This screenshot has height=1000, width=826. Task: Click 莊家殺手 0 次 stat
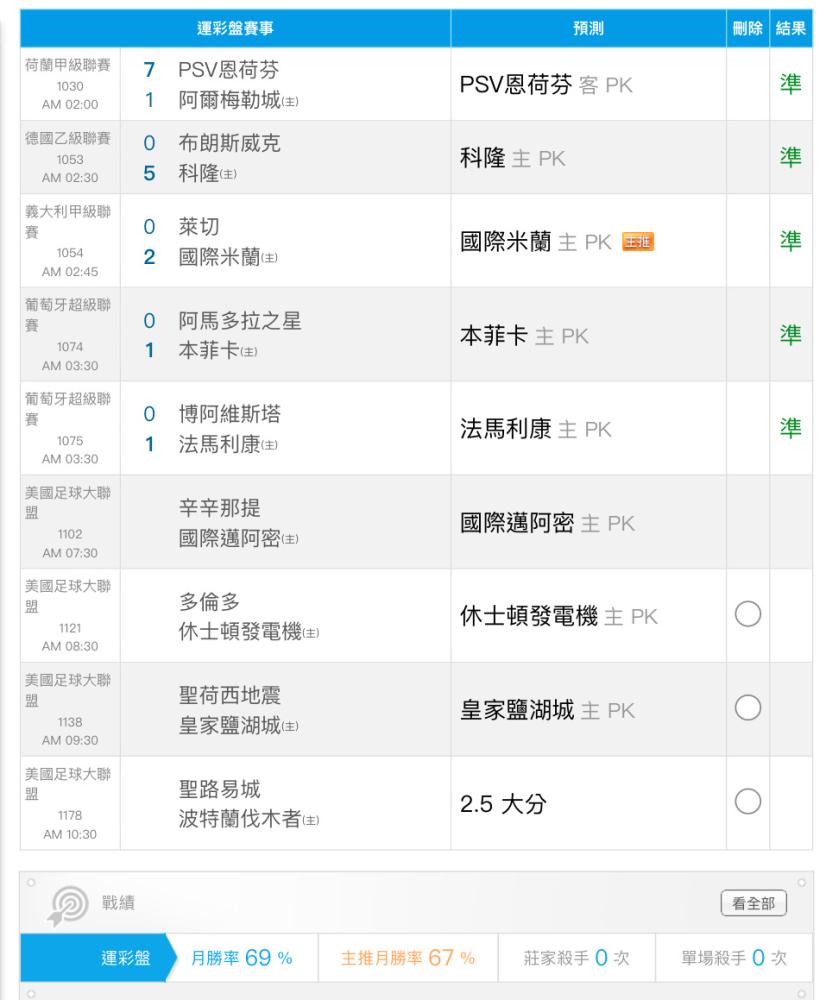[x=569, y=958]
